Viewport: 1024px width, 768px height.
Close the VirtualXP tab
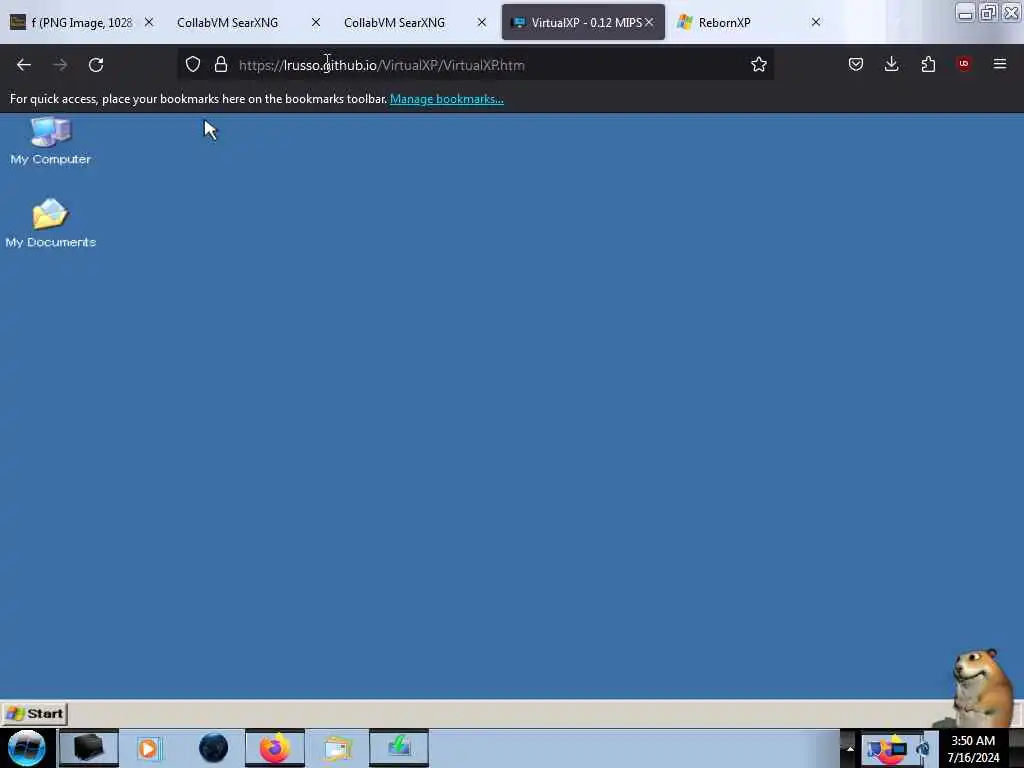(x=650, y=22)
